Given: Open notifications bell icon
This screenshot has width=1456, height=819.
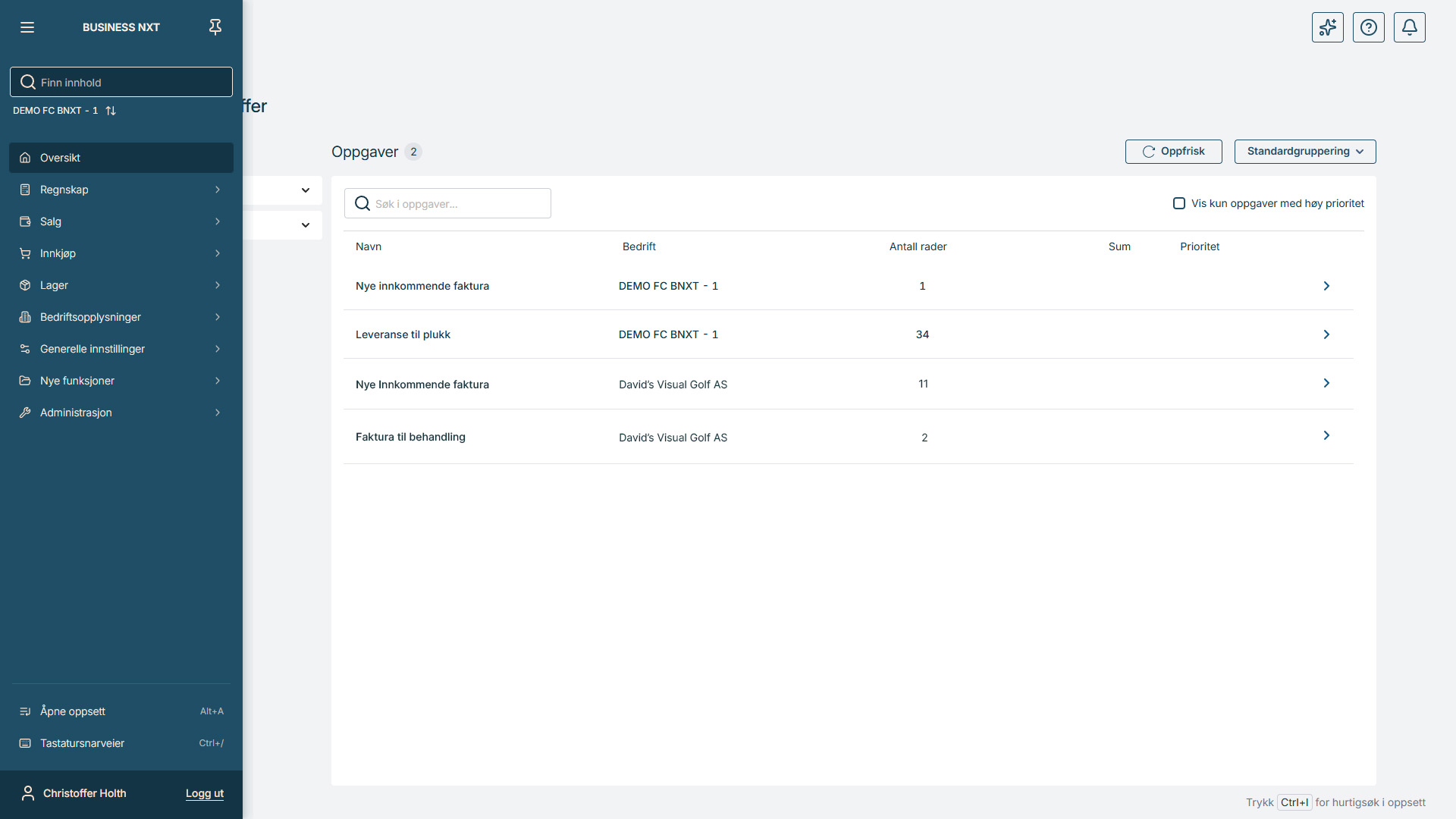Looking at the screenshot, I should [1409, 27].
